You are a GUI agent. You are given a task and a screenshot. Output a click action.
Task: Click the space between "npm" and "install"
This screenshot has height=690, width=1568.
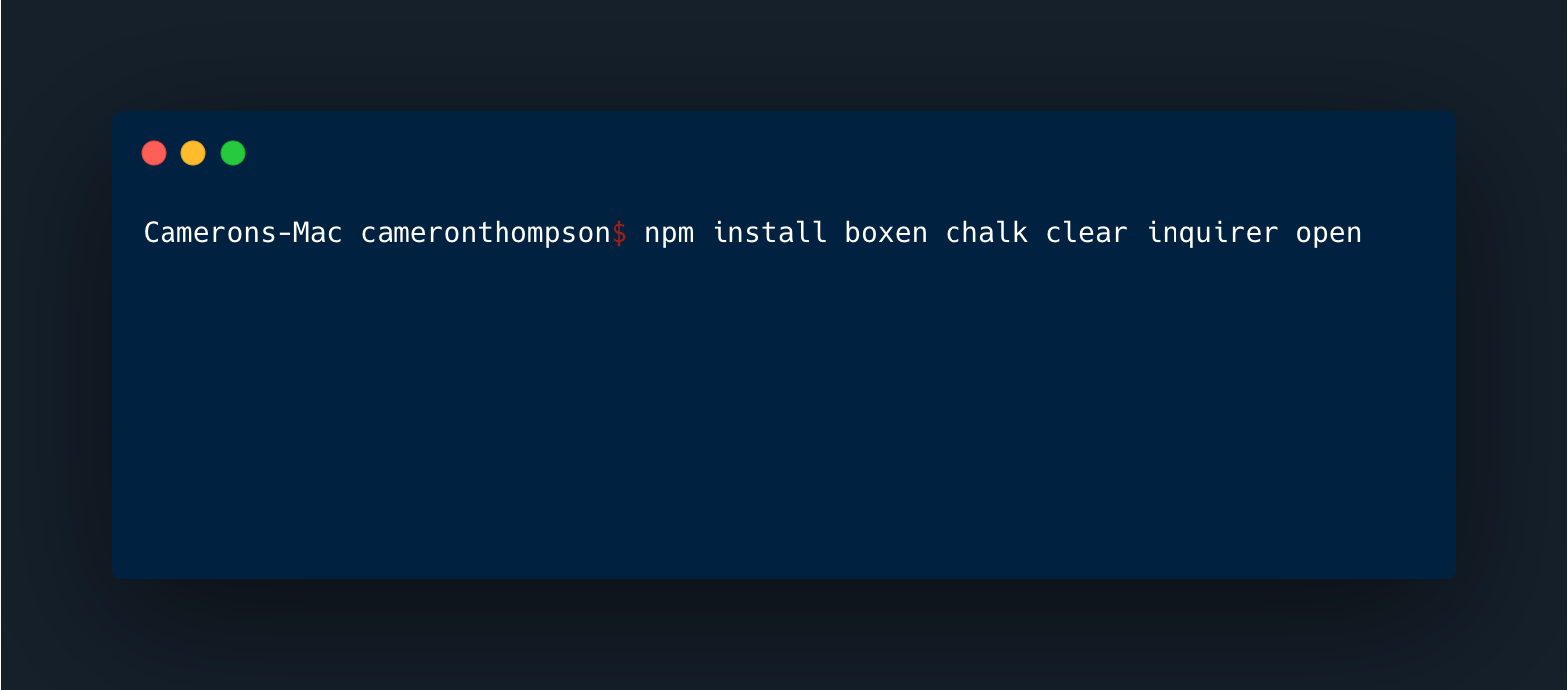click(x=703, y=233)
